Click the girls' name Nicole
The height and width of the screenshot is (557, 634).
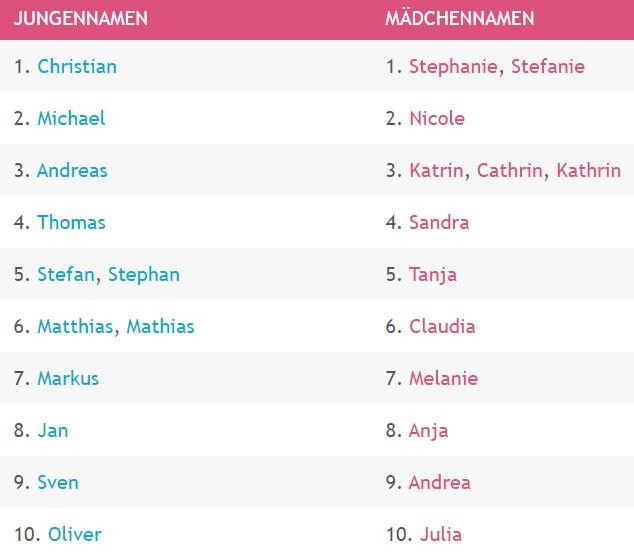tap(437, 119)
